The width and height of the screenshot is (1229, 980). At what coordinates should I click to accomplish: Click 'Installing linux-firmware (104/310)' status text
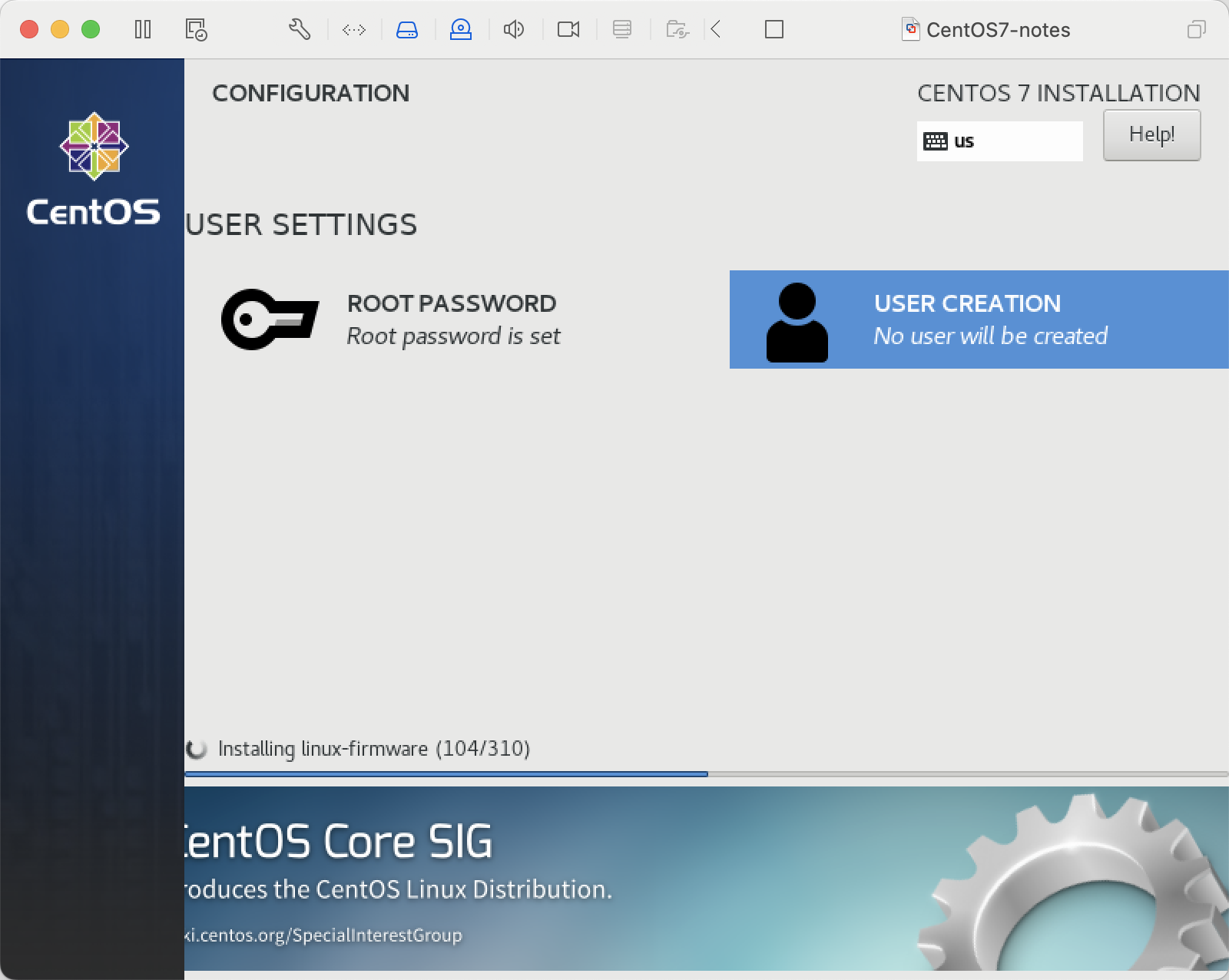(x=374, y=749)
